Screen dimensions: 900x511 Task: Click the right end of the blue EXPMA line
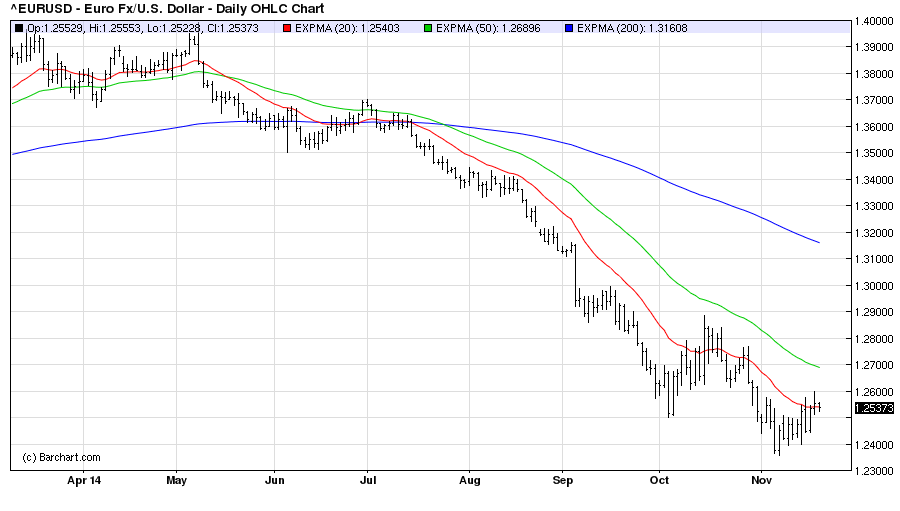(818, 242)
